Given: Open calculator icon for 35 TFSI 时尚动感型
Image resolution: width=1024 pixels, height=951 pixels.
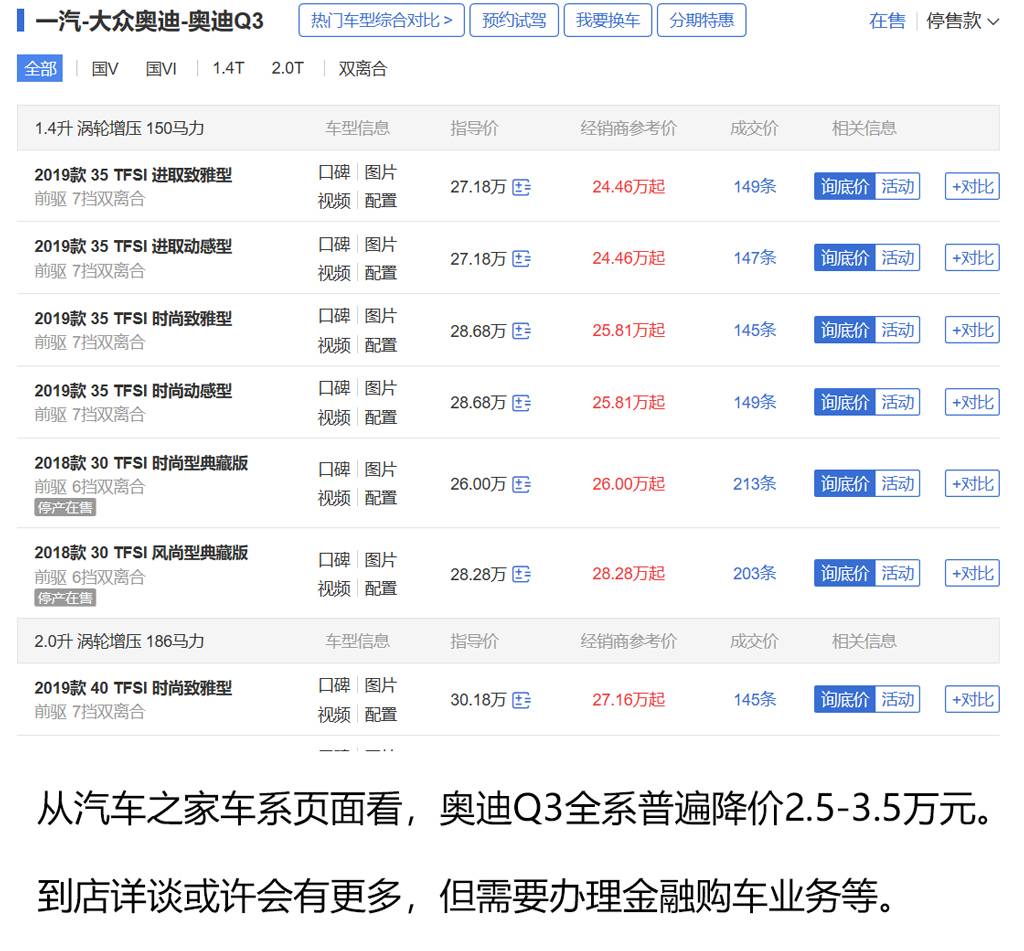Looking at the screenshot, I should pyautogui.click(x=521, y=403).
